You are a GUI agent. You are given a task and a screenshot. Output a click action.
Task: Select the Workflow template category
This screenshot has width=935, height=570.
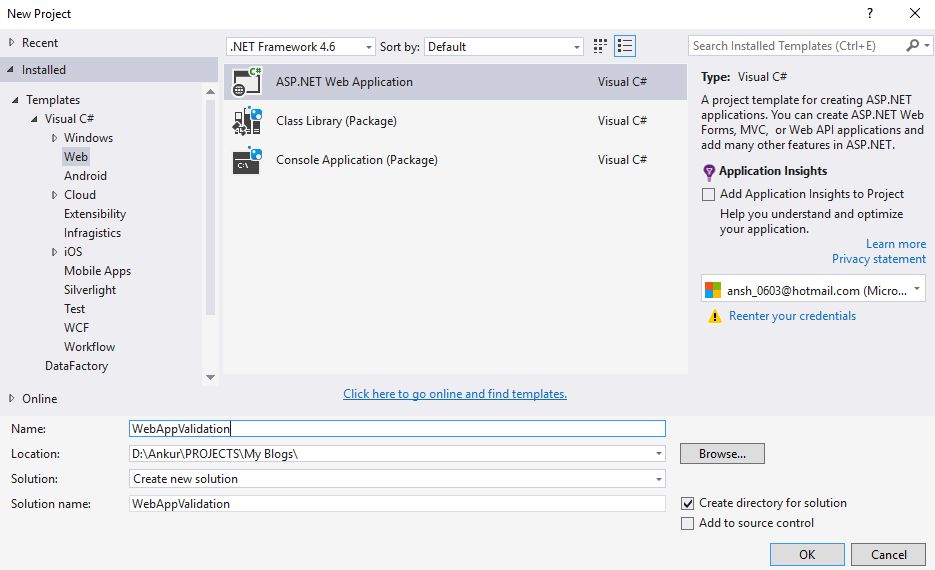coord(89,347)
